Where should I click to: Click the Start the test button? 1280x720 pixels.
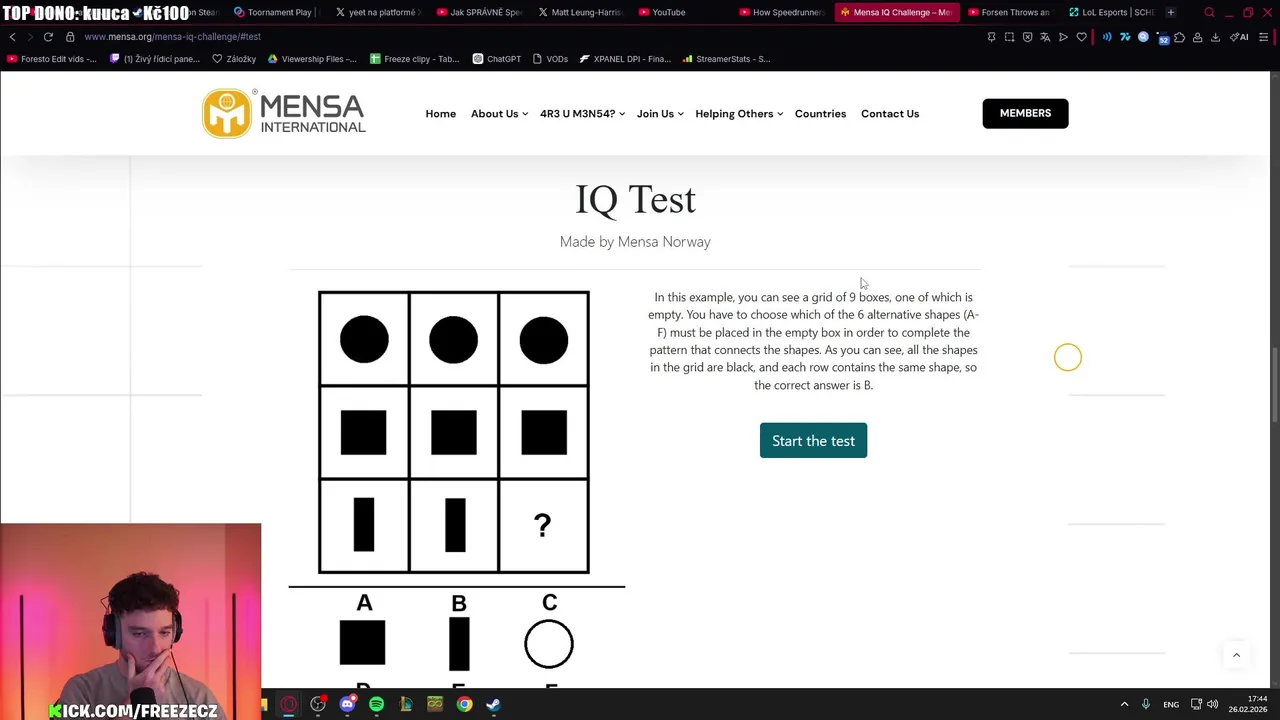tap(813, 441)
